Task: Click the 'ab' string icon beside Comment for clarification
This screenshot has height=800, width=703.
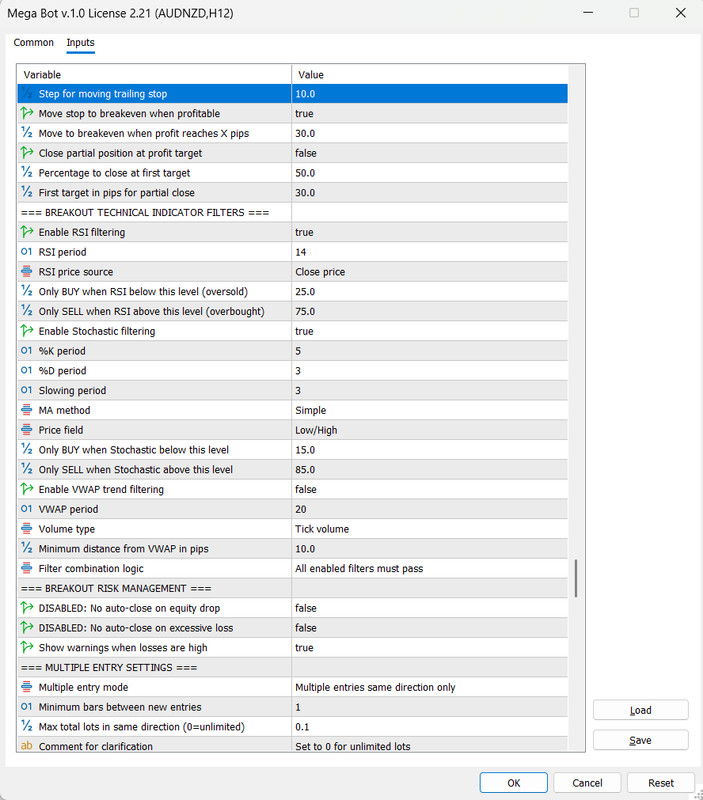Action: 27,746
